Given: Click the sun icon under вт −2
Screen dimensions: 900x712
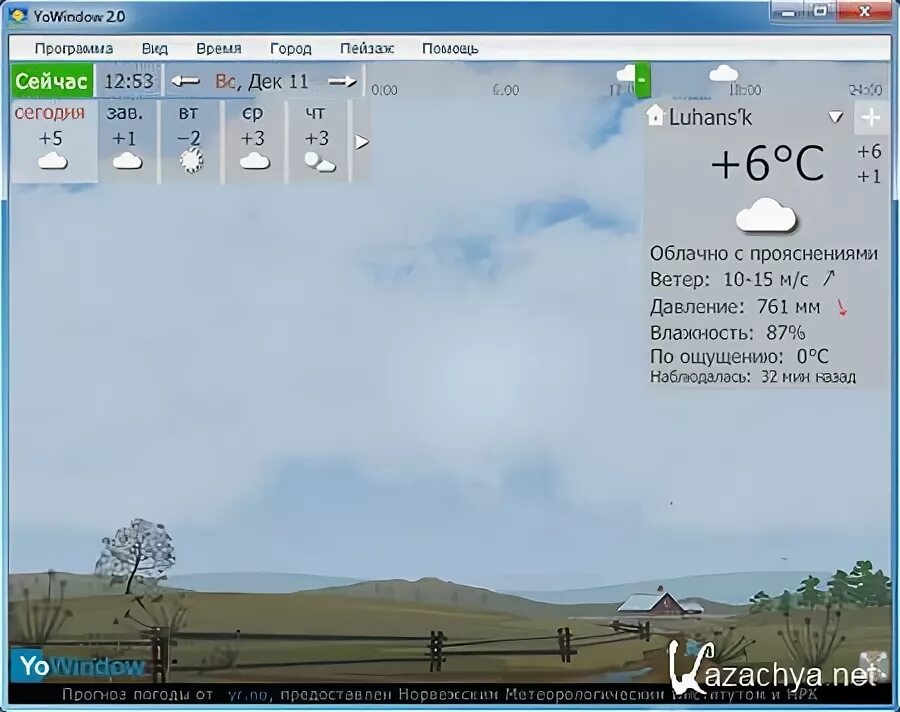Looking at the screenshot, I should pyautogui.click(x=191, y=161).
